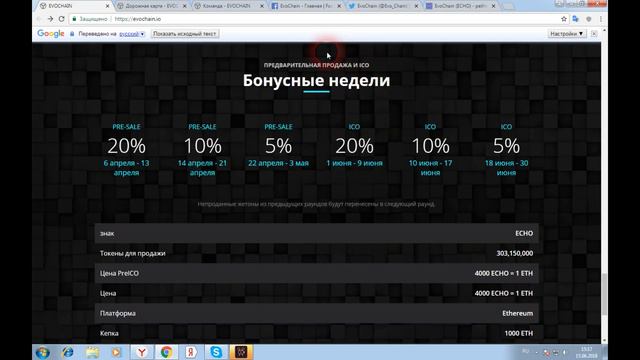Open the media player taskbar icon
640x360 pixels.
click(x=116, y=352)
